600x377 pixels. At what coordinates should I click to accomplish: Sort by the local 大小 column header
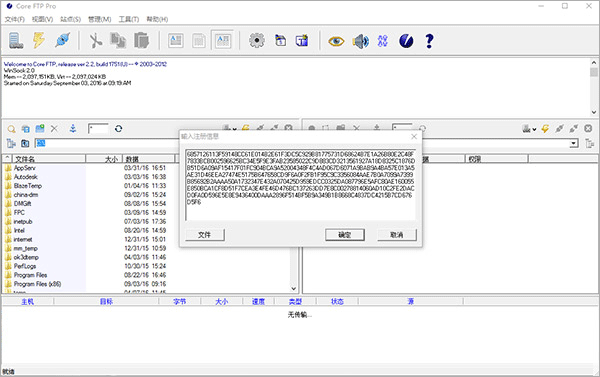104,159
